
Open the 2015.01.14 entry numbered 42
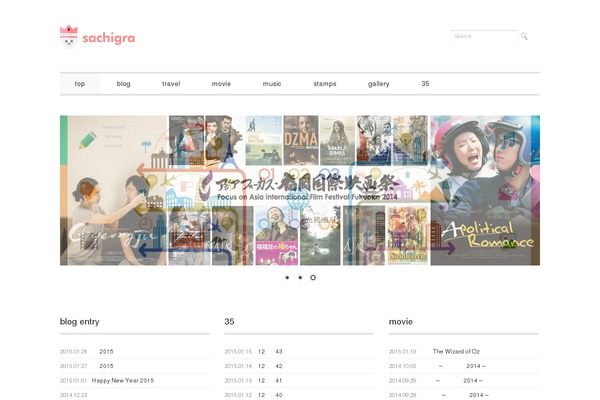[x=270, y=366]
